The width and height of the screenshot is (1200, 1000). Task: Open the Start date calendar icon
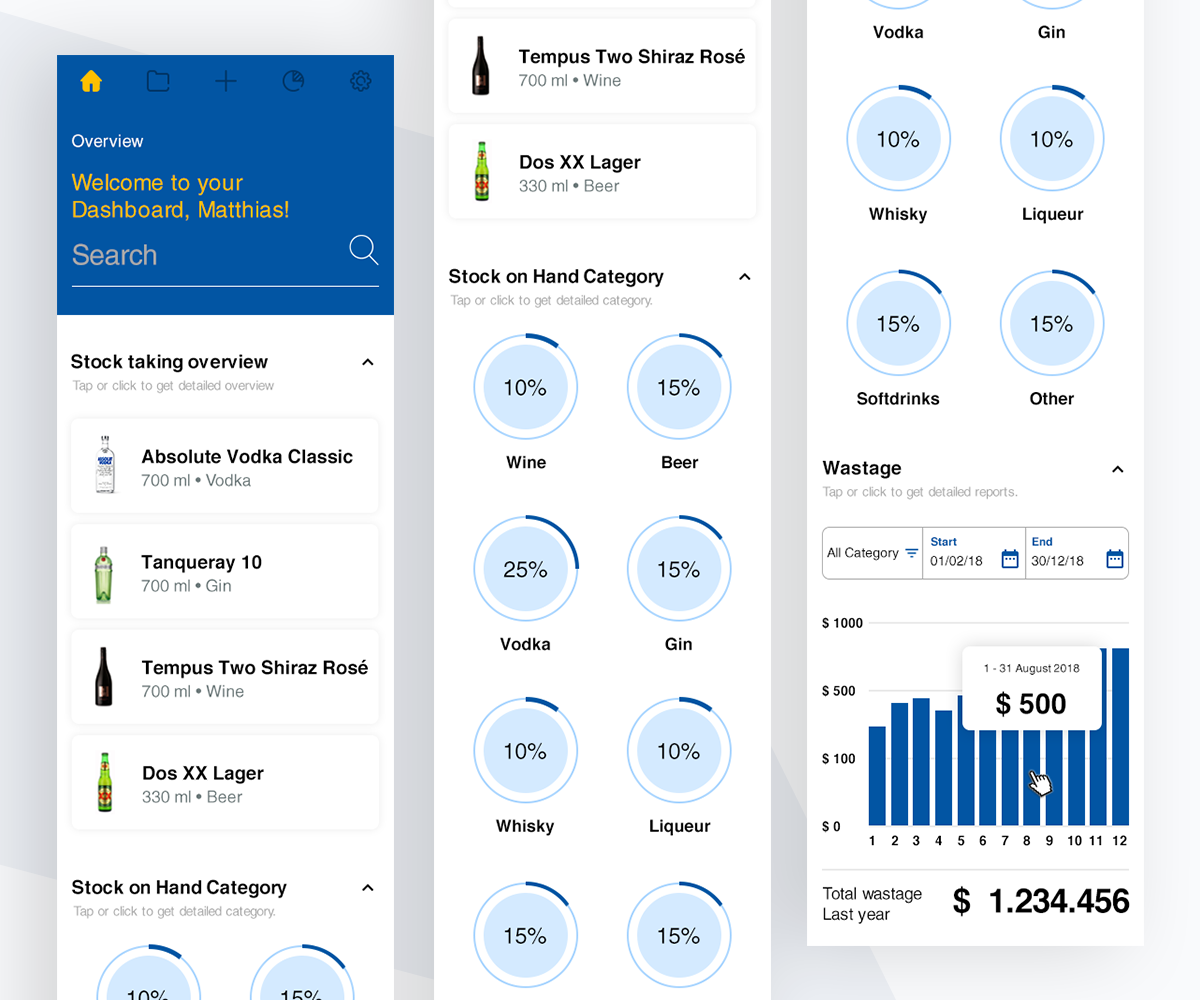[x=1010, y=560]
